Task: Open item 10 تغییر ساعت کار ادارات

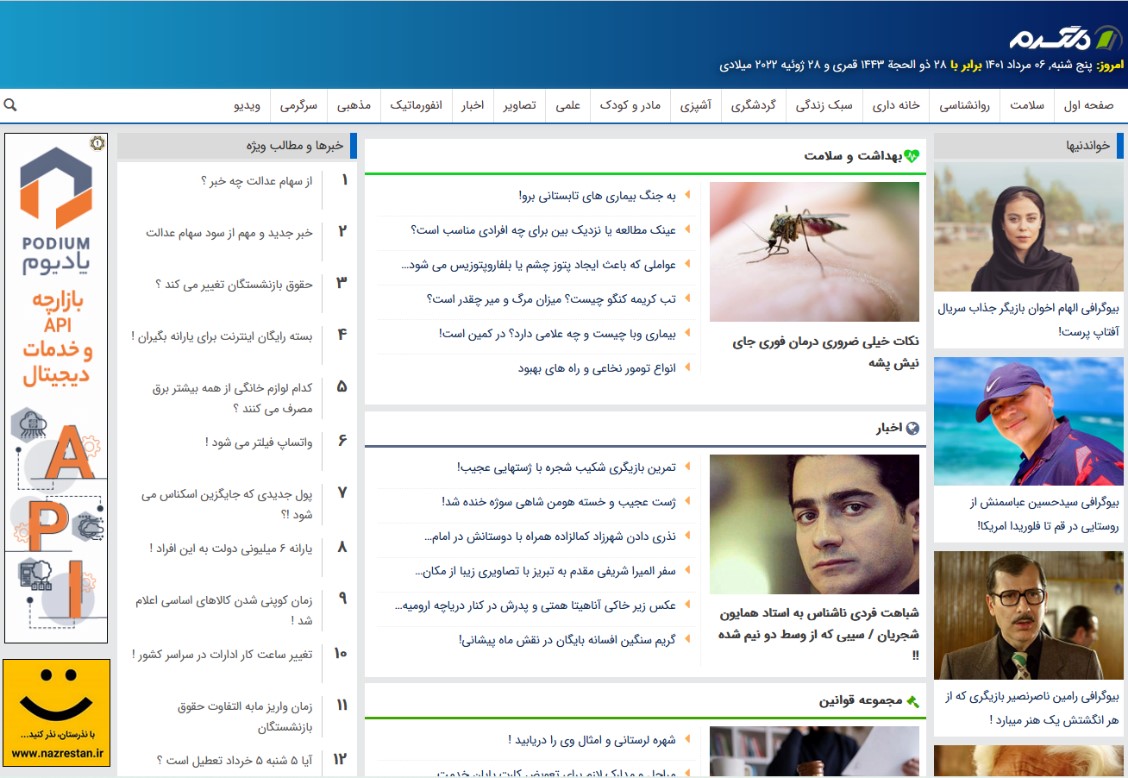Action: [222, 655]
